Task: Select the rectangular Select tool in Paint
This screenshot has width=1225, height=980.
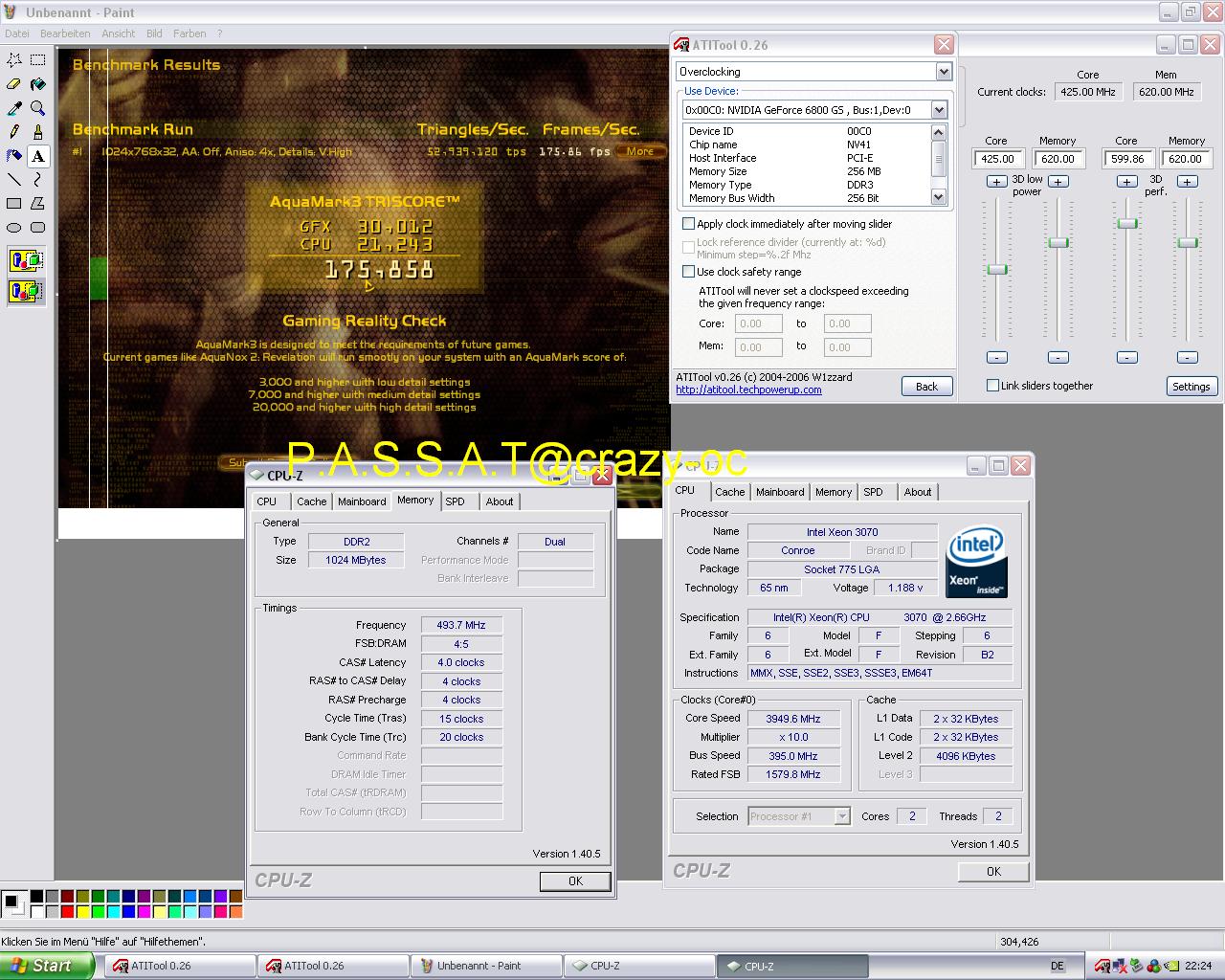Action: [38, 60]
